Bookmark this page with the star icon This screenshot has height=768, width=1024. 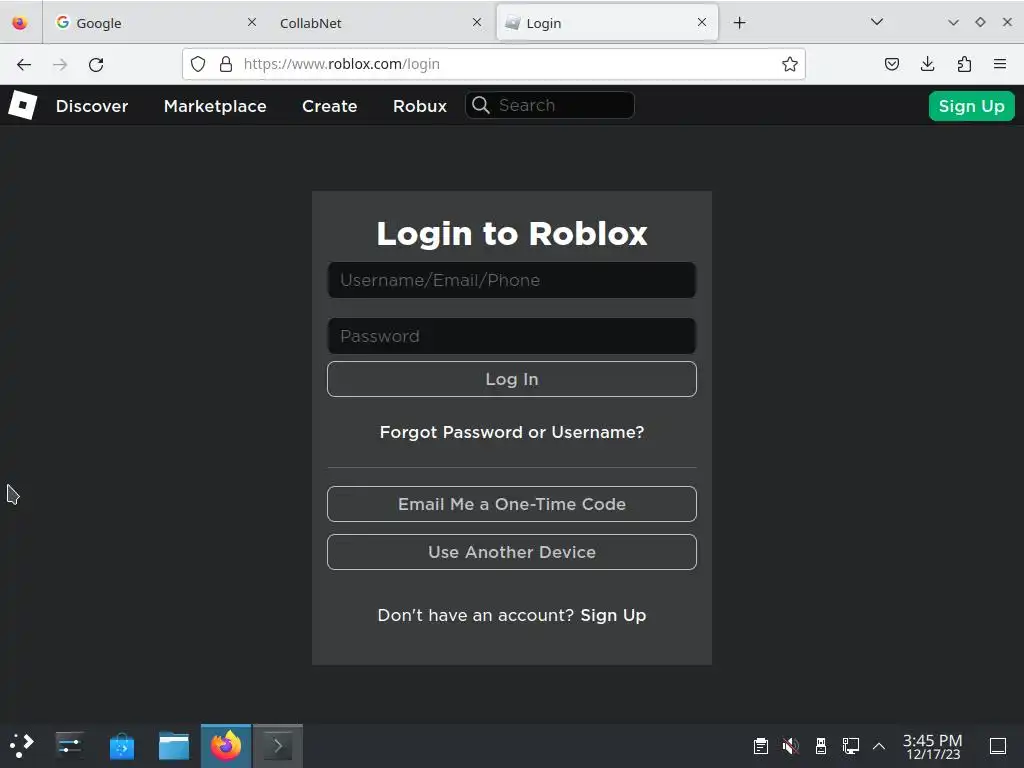tap(790, 64)
